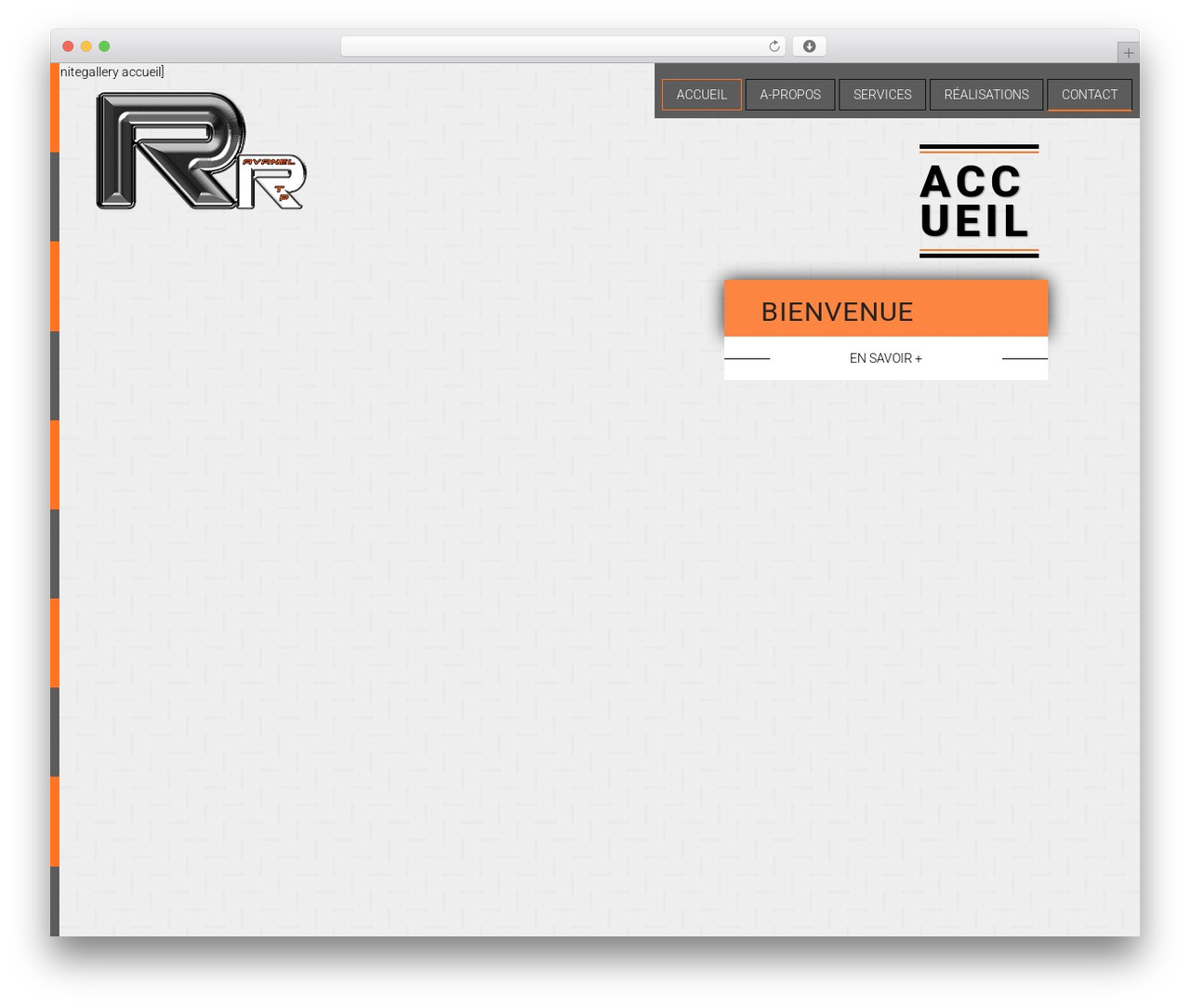Go to the A-Propos page

790,95
